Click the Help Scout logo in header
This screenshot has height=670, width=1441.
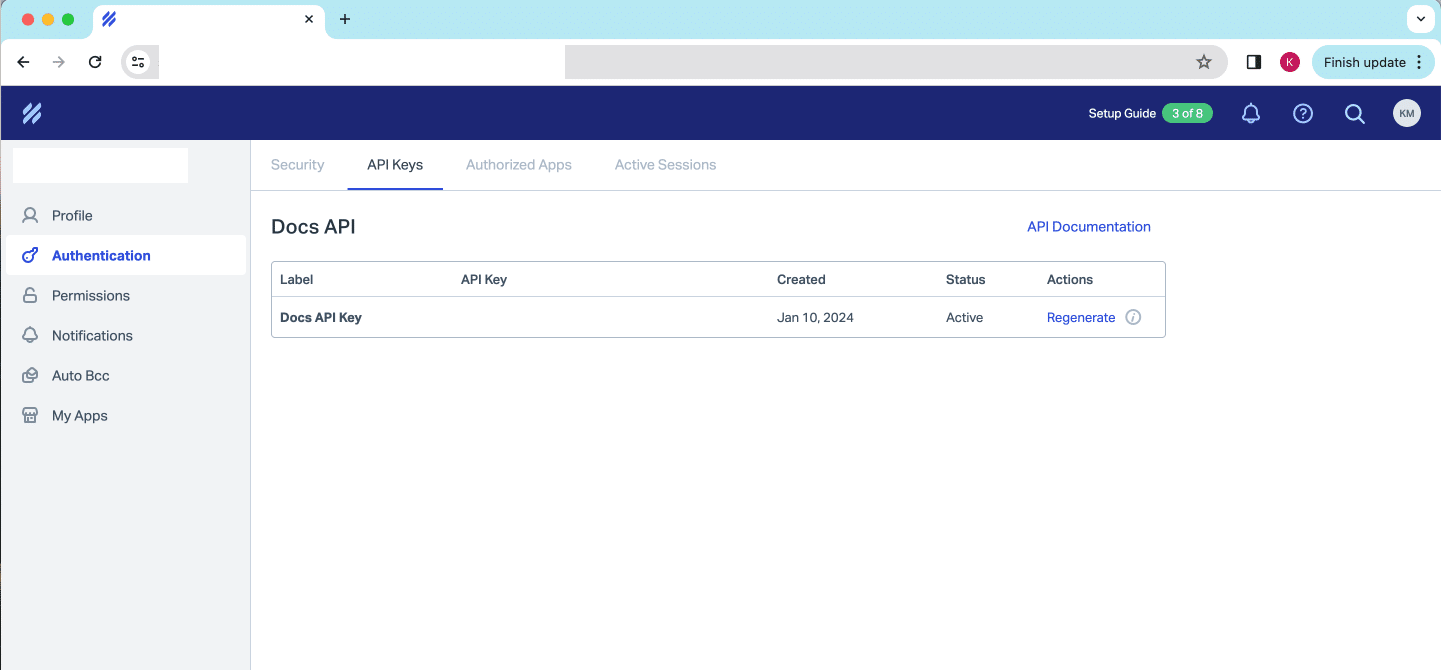tap(32, 114)
